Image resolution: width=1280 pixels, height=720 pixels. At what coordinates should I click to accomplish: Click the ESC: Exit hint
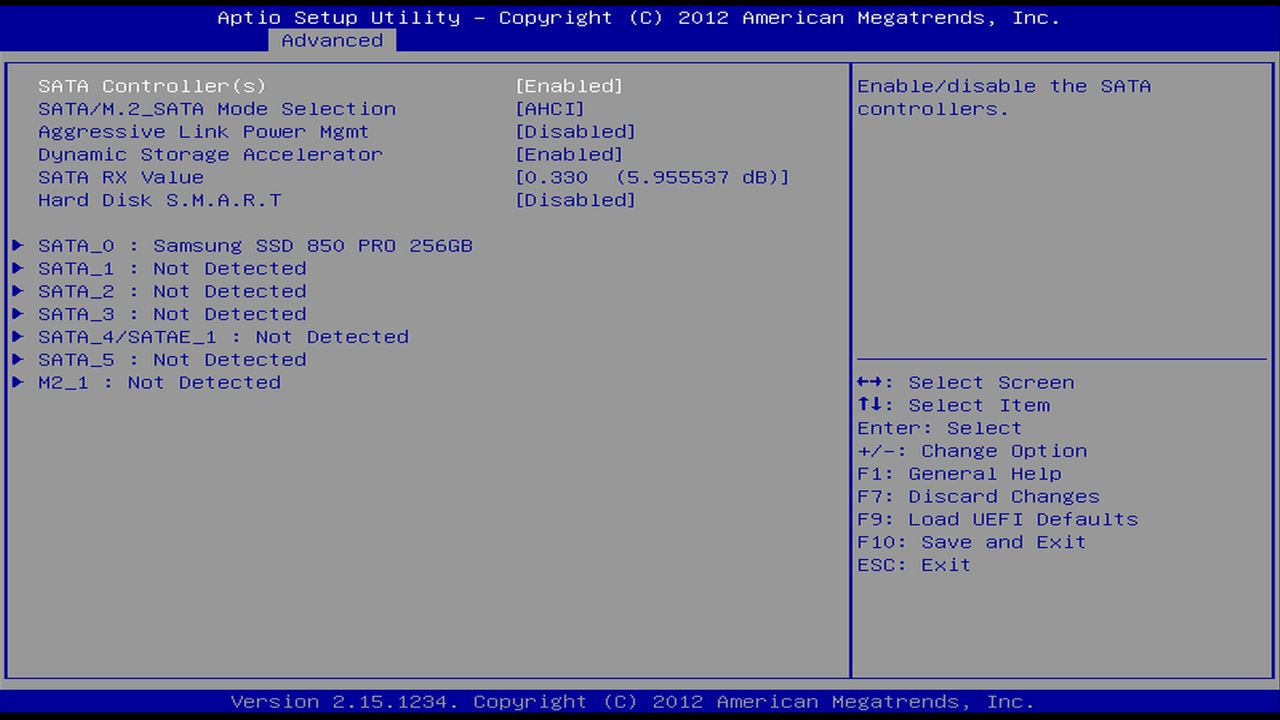914,565
